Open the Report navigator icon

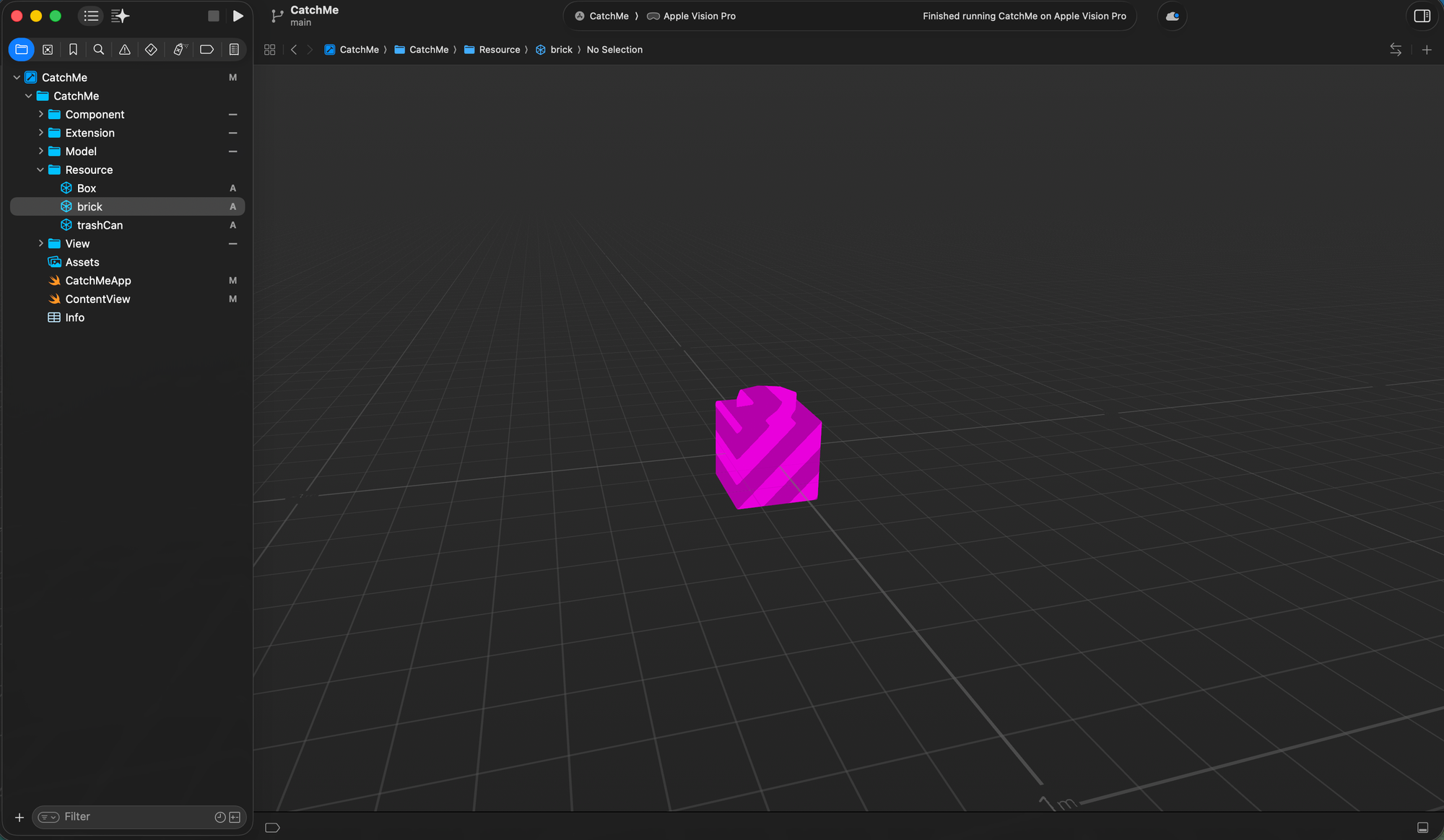tap(234, 50)
